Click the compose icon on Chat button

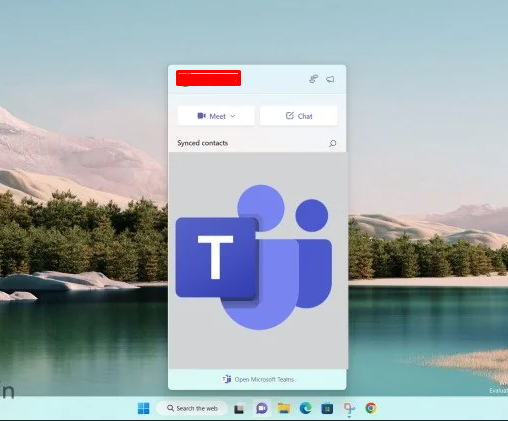coord(290,115)
